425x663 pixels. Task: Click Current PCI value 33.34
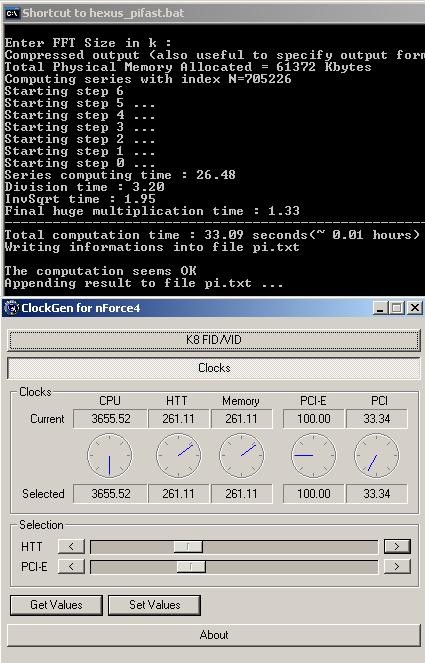377,419
